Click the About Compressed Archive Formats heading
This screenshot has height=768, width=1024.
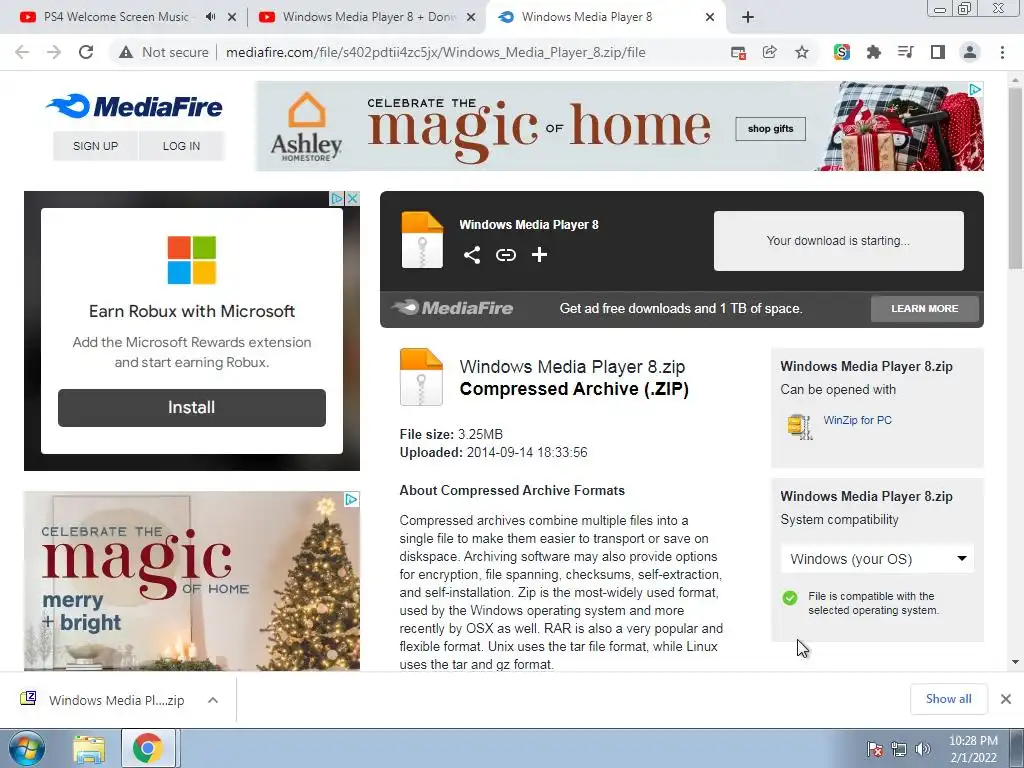[x=512, y=490]
